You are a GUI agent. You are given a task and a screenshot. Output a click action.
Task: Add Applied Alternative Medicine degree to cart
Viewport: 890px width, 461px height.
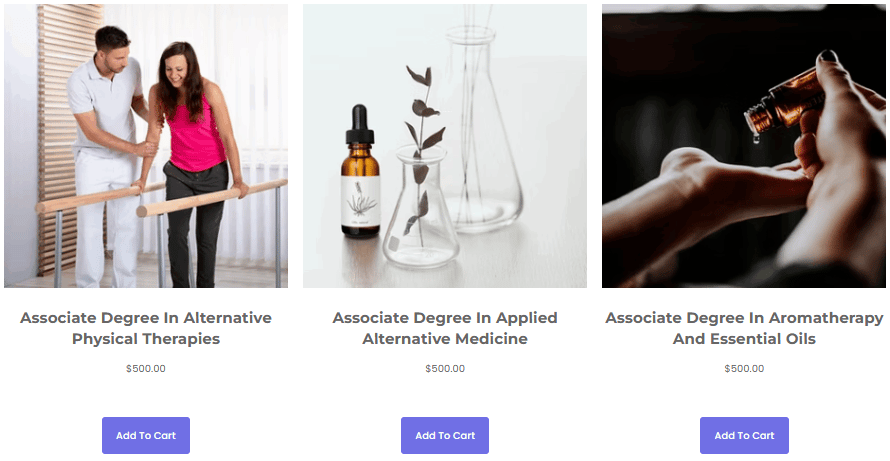click(x=445, y=435)
